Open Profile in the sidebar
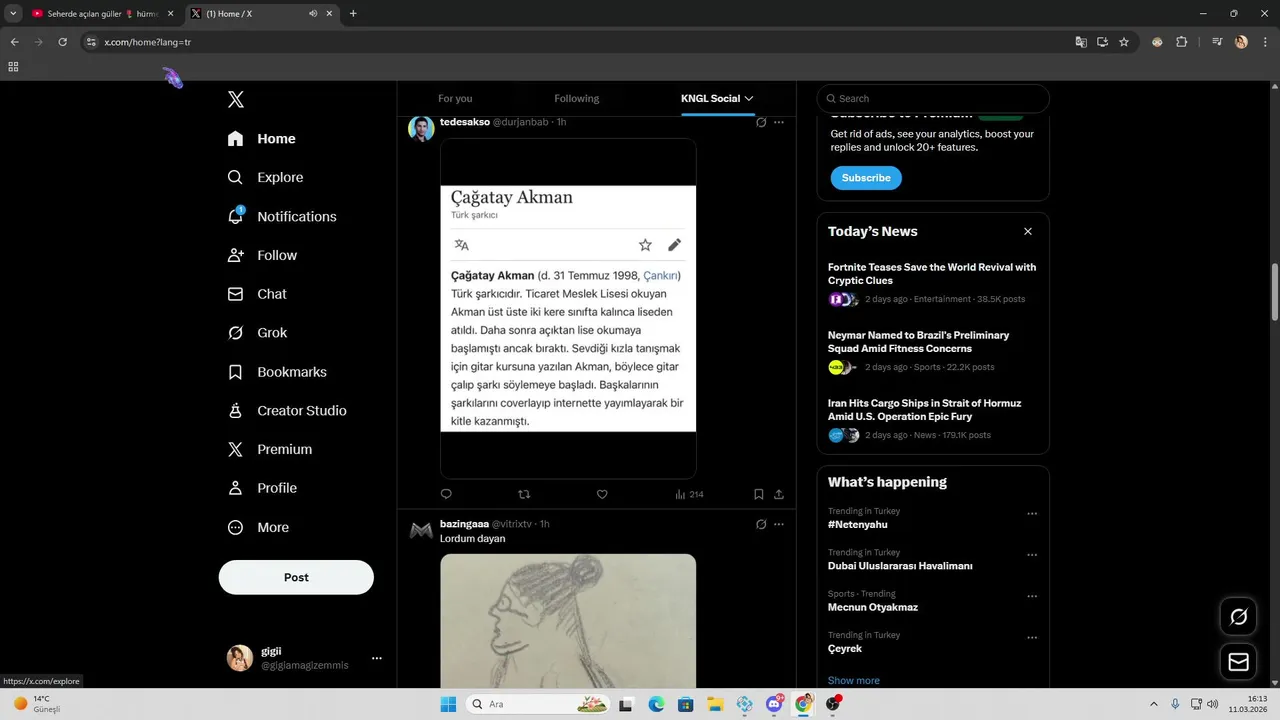The width and height of the screenshot is (1280, 720). (x=262, y=488)
